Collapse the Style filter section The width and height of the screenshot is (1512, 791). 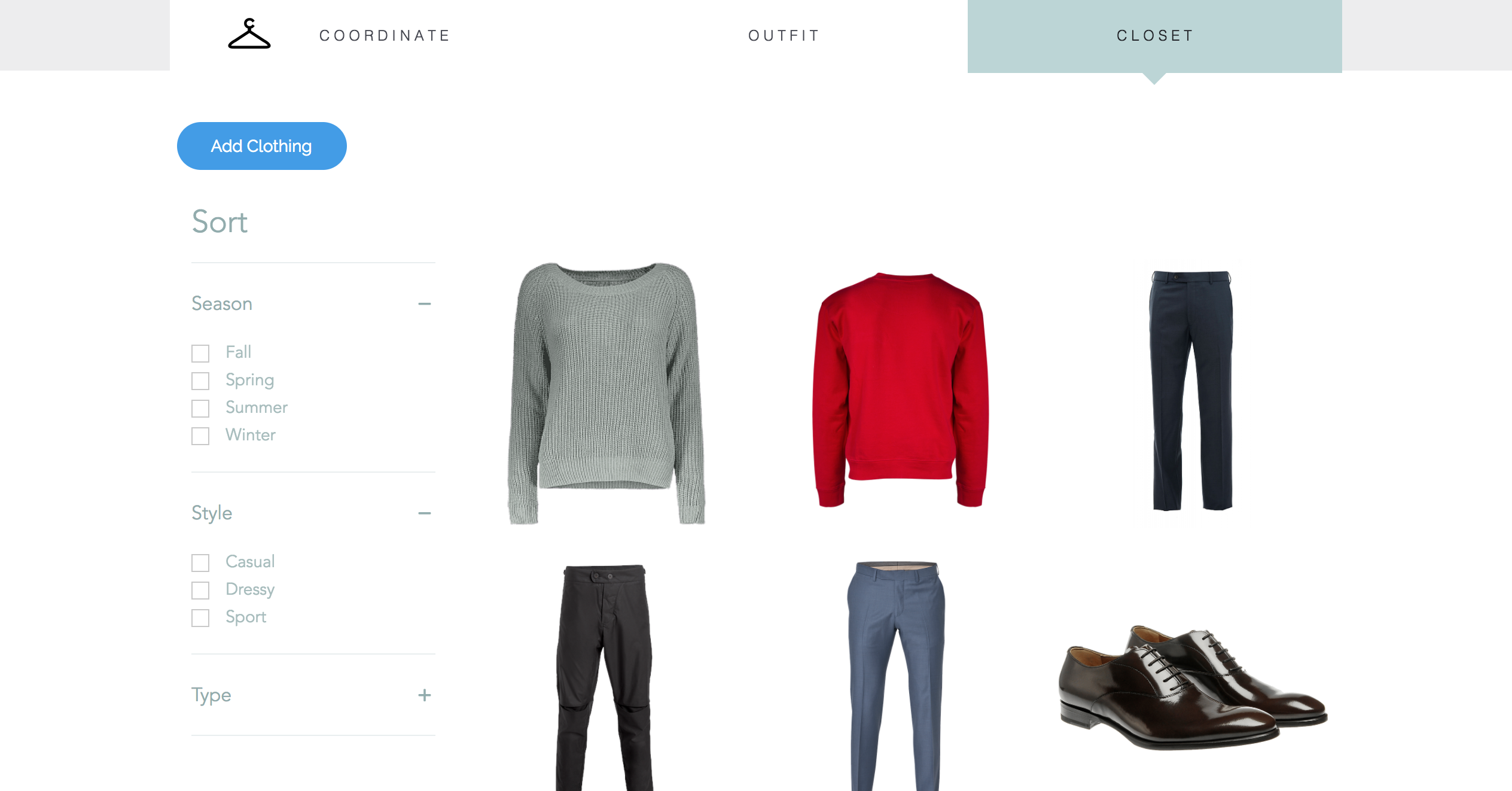[425, 513]
